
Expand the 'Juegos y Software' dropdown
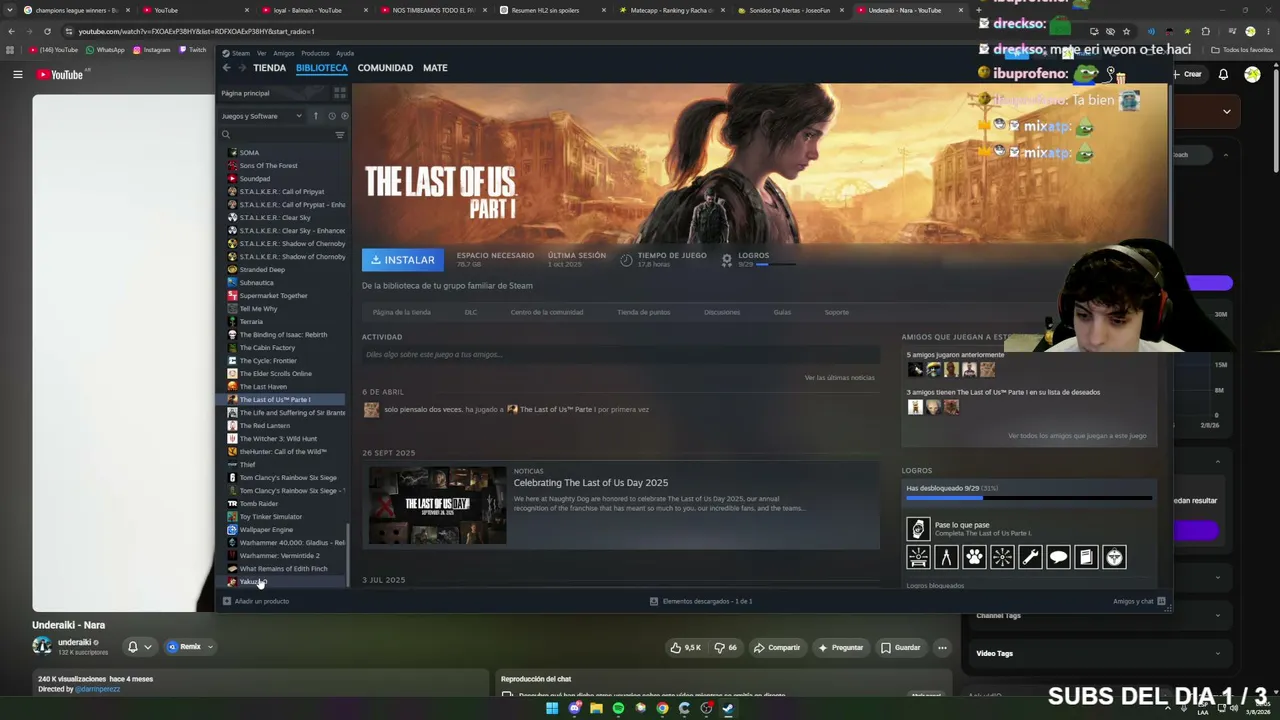[x=262, y=116]
